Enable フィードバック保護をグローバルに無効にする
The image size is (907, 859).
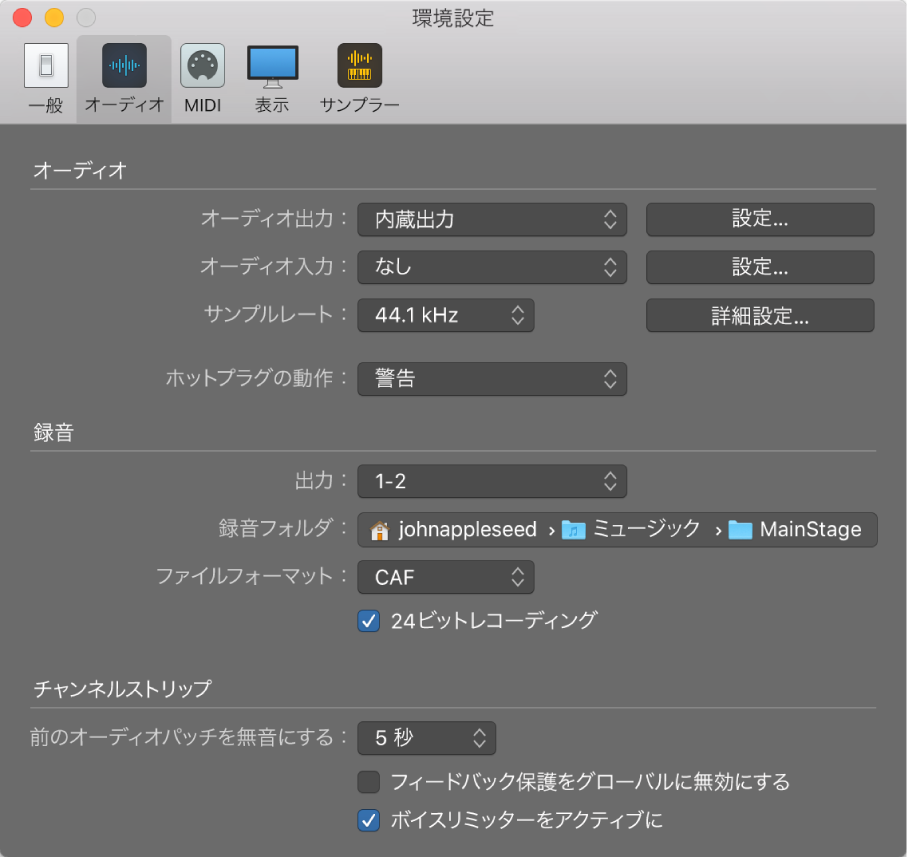tap(369, 784)
